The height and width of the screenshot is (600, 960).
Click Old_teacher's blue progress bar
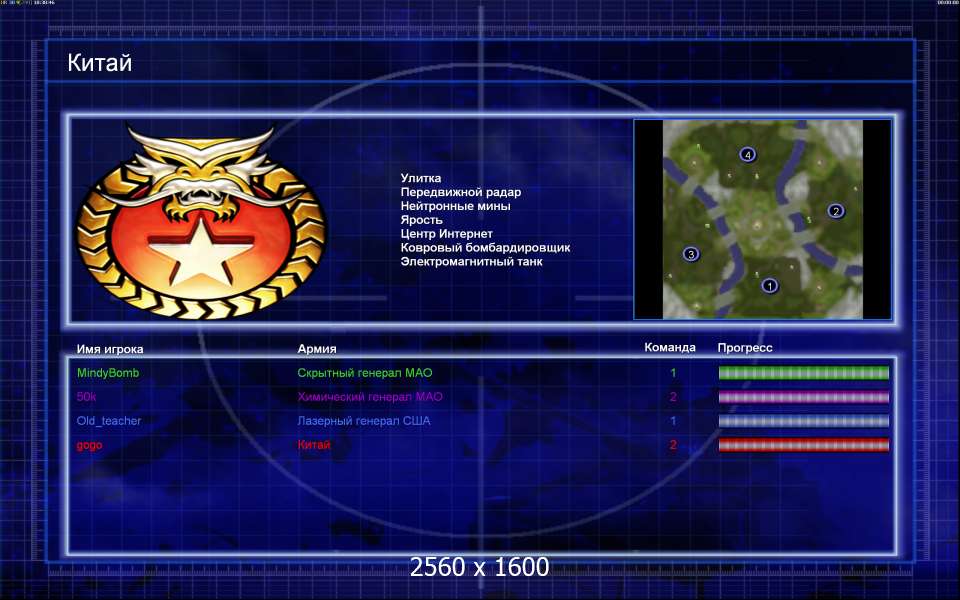(x=803, y=421)
